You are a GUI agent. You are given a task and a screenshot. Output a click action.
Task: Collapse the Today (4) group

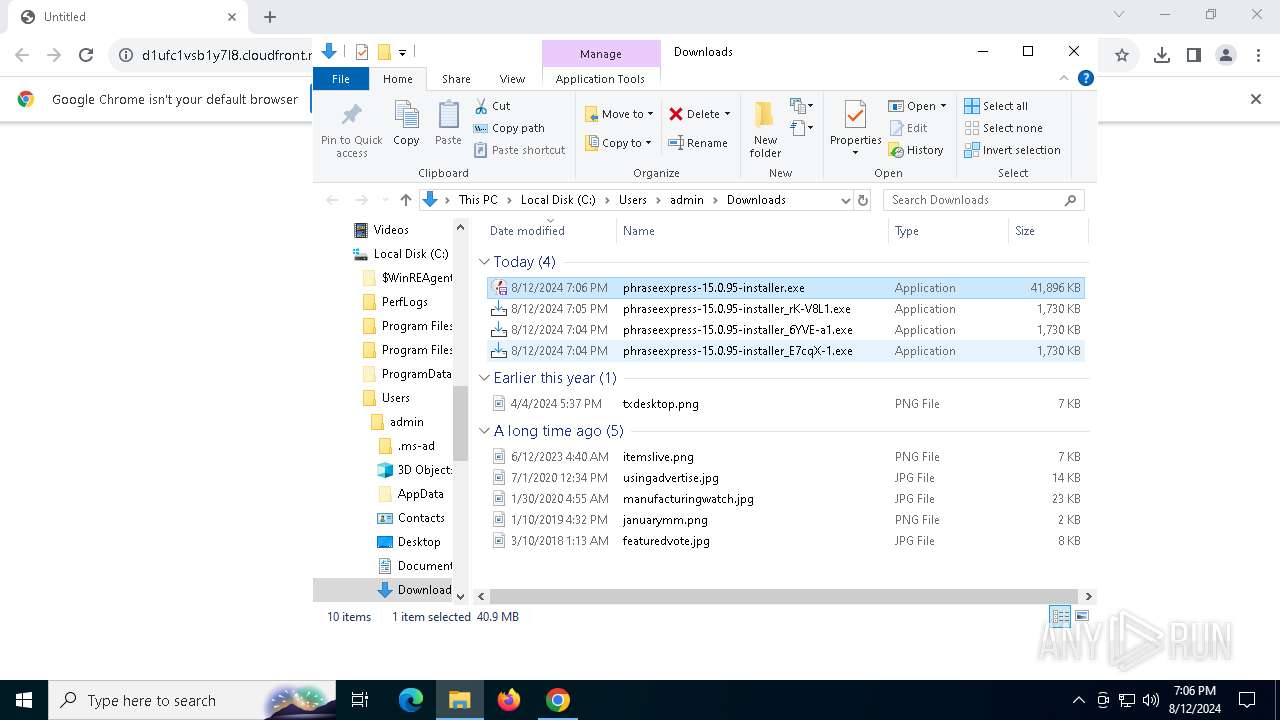485,262
